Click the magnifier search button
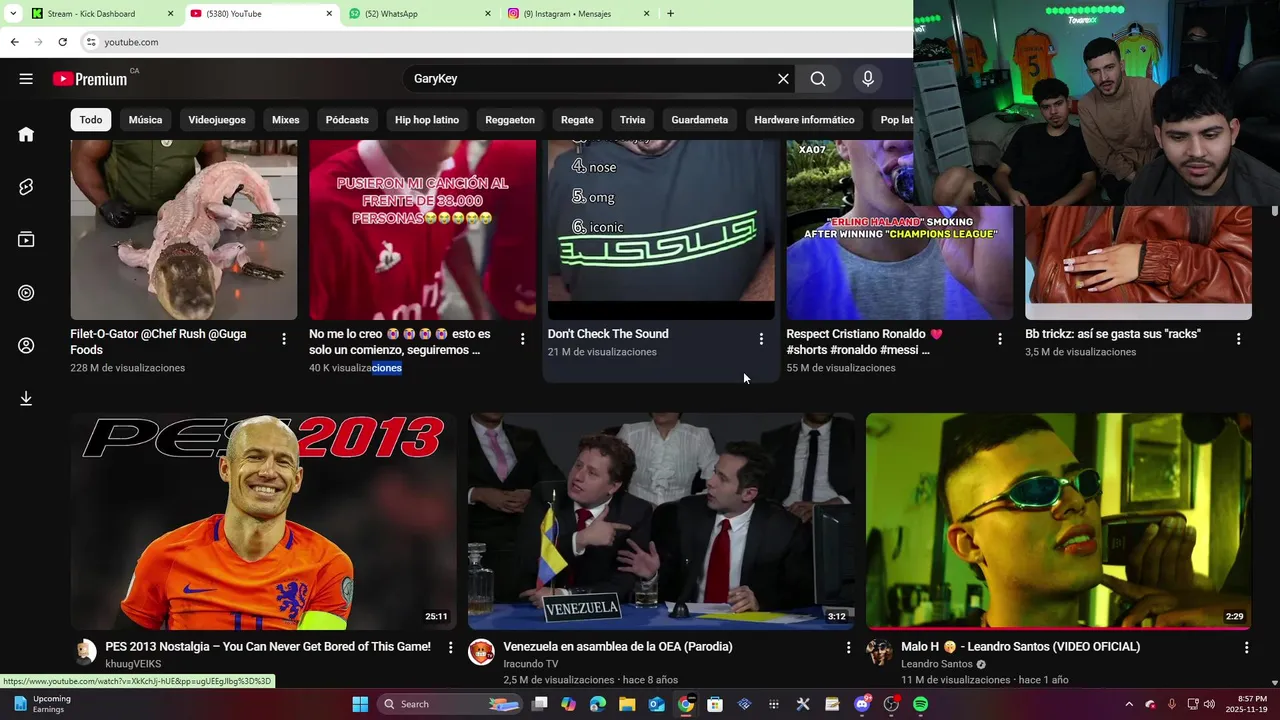 click(818, 79)
